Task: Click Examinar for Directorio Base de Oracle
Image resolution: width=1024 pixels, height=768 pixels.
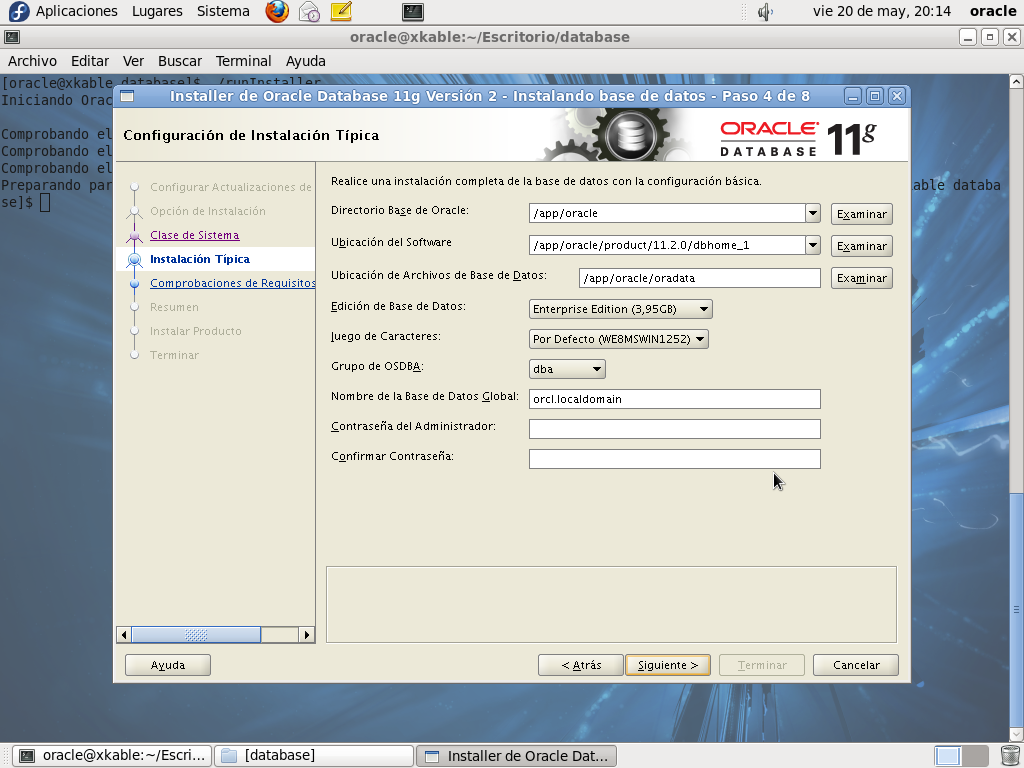Action: (861, 214)
